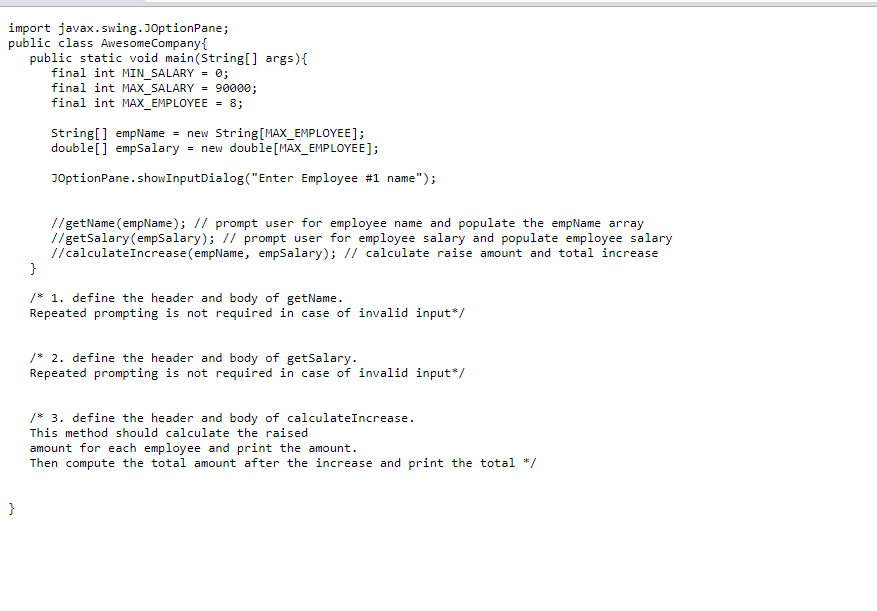This screenshot has width=877, height=611.
Task: Click inside the "Enter Employee #1 name" string
Action: coord(336,178)
